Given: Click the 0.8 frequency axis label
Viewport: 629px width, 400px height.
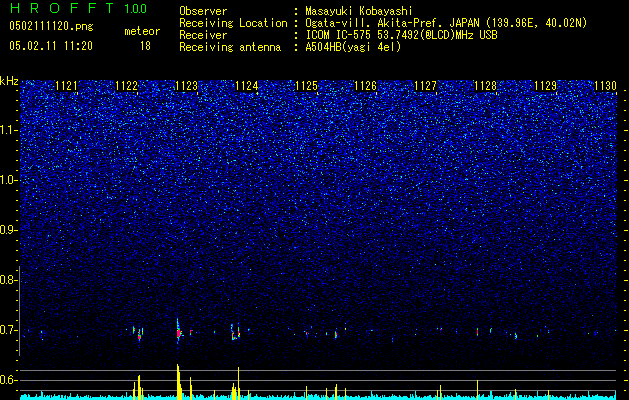Looking at the screenshot, I should tap(7, 280).
